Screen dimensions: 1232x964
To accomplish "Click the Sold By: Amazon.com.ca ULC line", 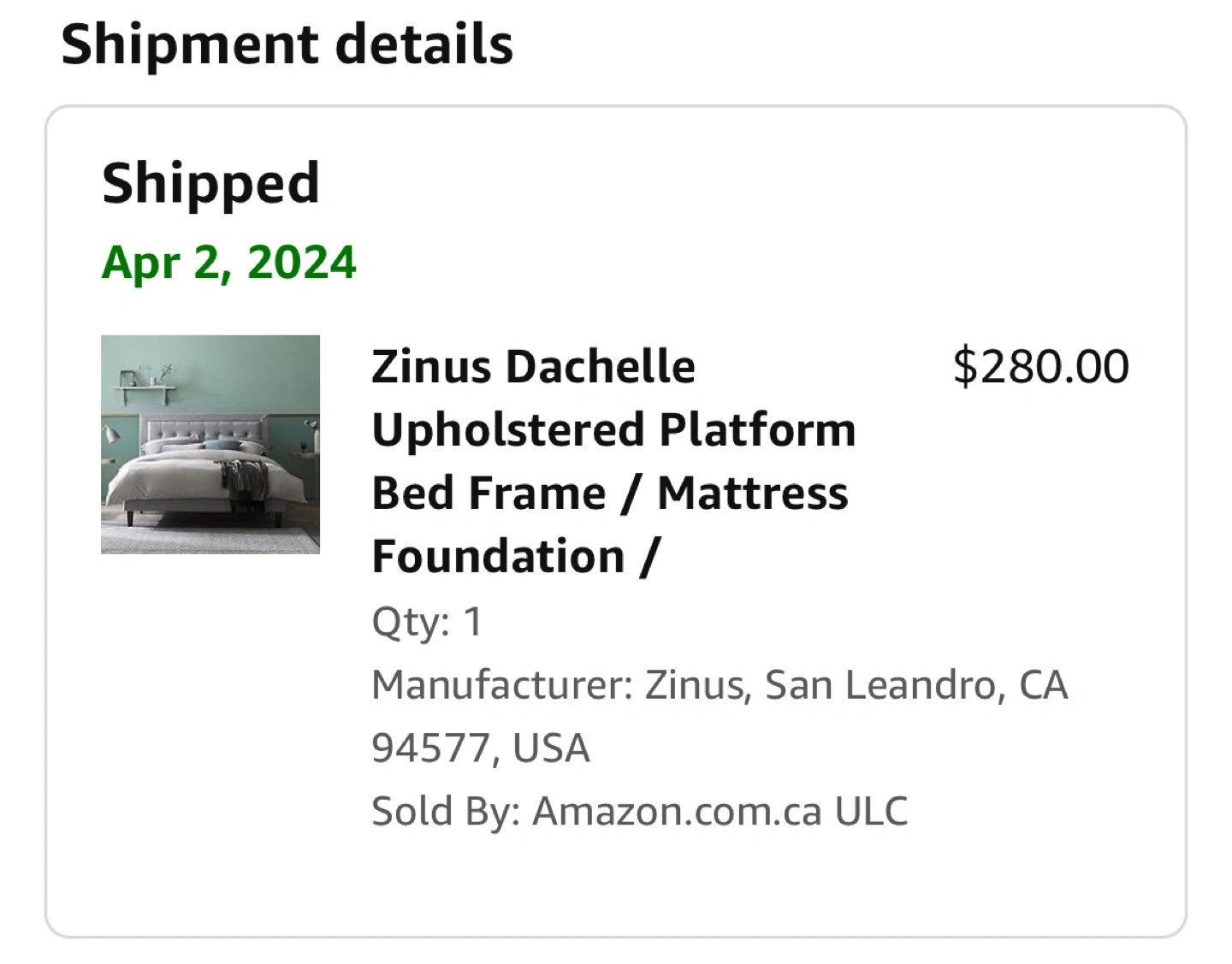I will point(639,812).
